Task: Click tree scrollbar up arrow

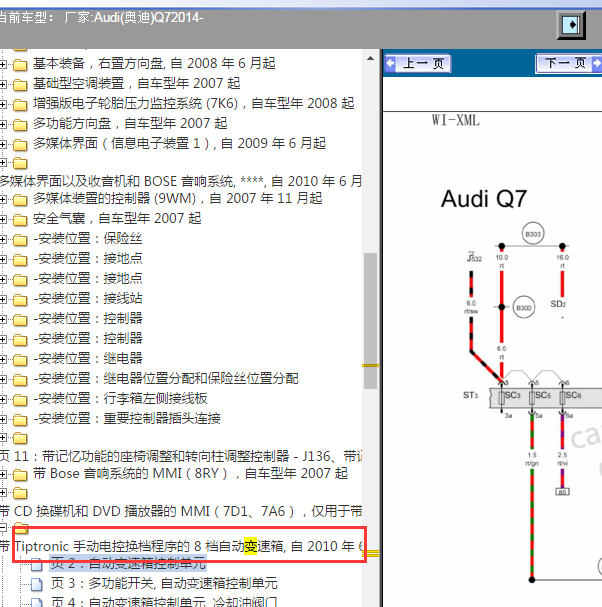Action: (370, 58)
